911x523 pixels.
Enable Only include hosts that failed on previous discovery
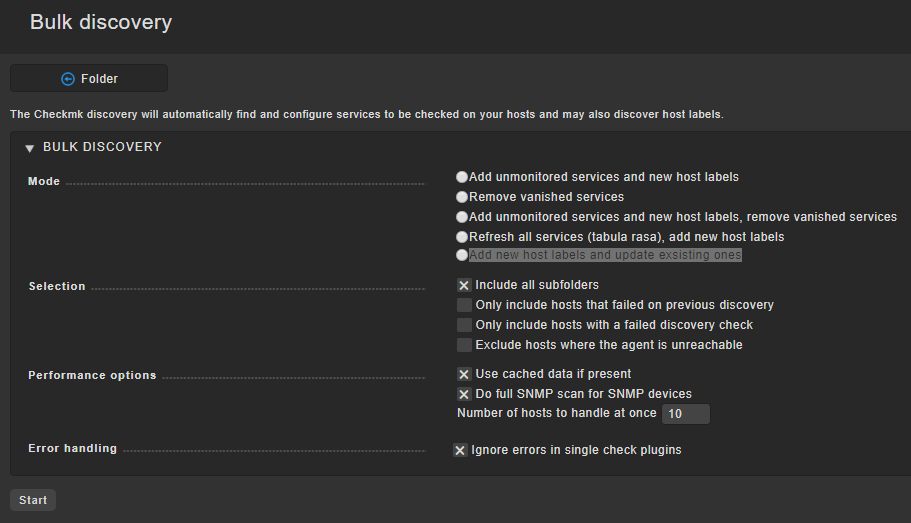(464, 305)
